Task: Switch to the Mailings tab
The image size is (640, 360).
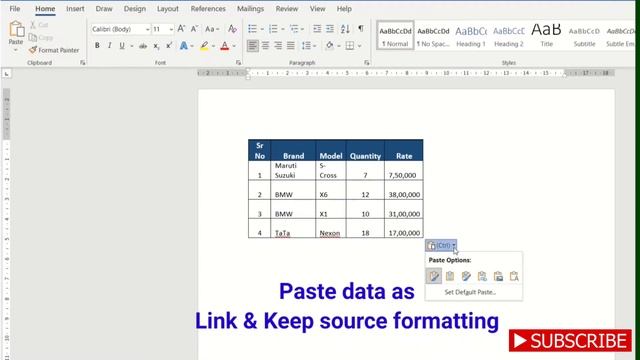Action: (x=251, y=9)
